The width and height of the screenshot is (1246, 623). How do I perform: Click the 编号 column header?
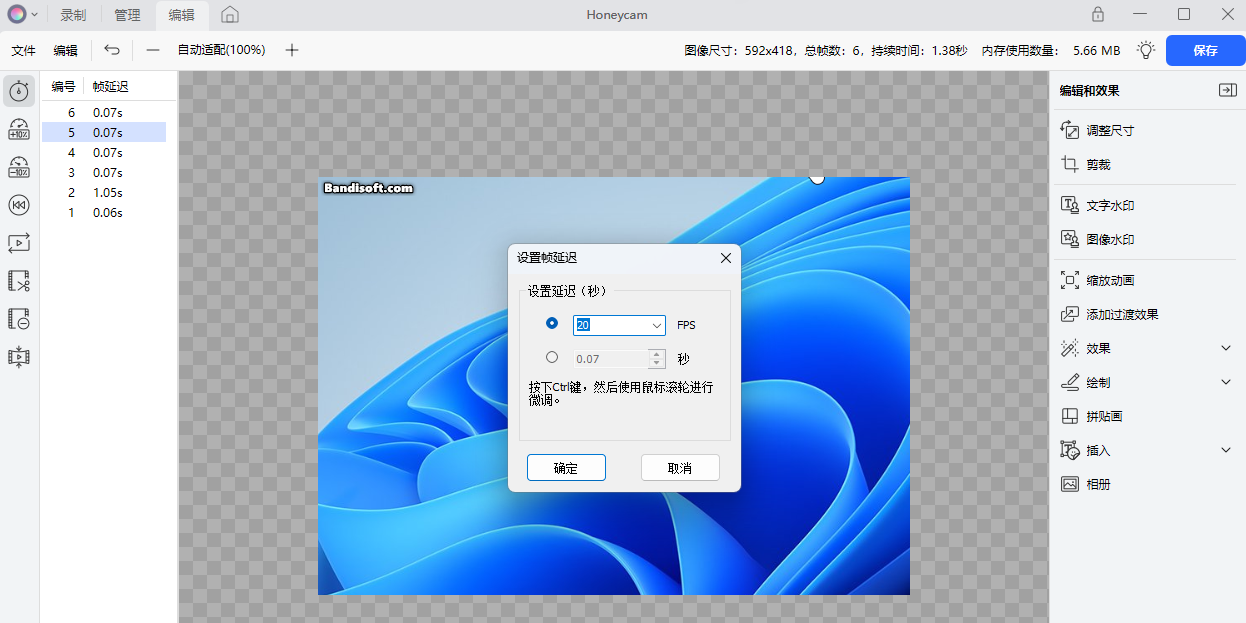[x=63, y=87]
